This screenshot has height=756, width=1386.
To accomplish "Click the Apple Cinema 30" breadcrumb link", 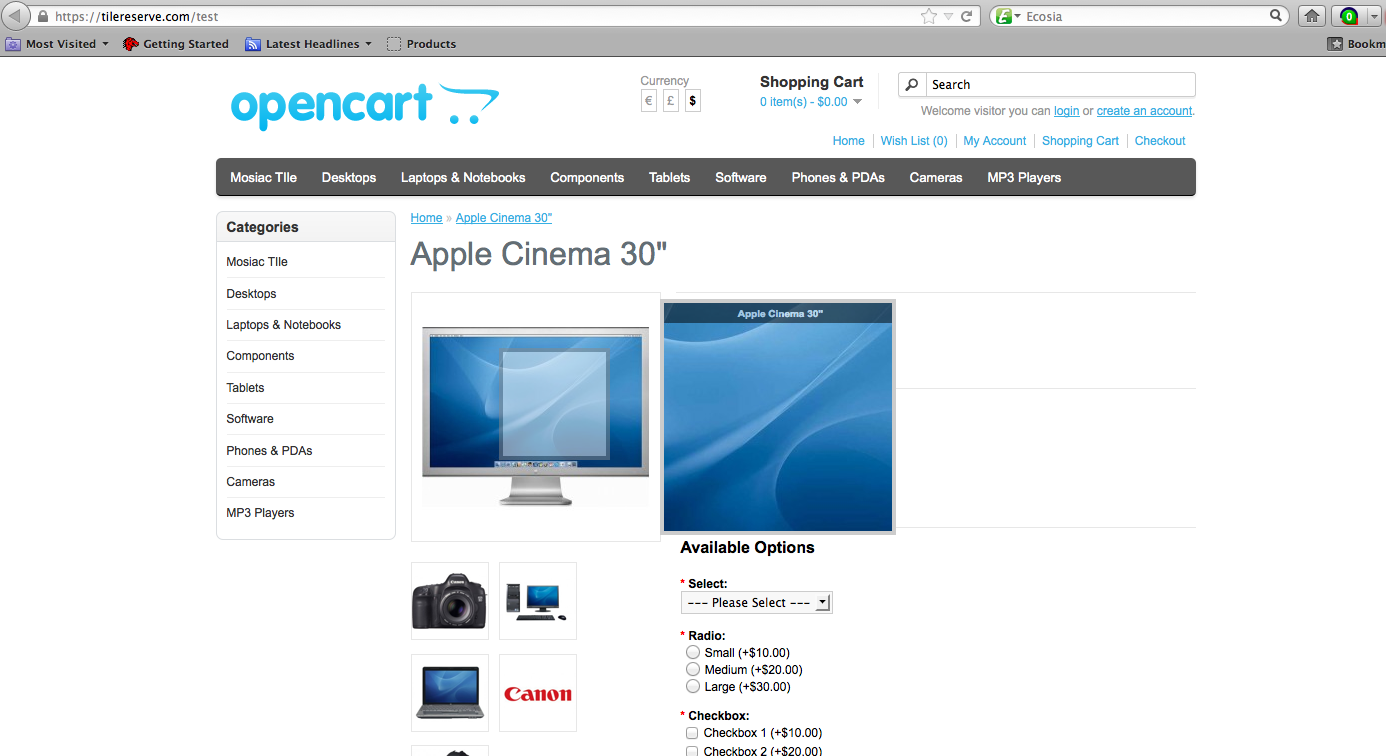I will pos(504,218).
